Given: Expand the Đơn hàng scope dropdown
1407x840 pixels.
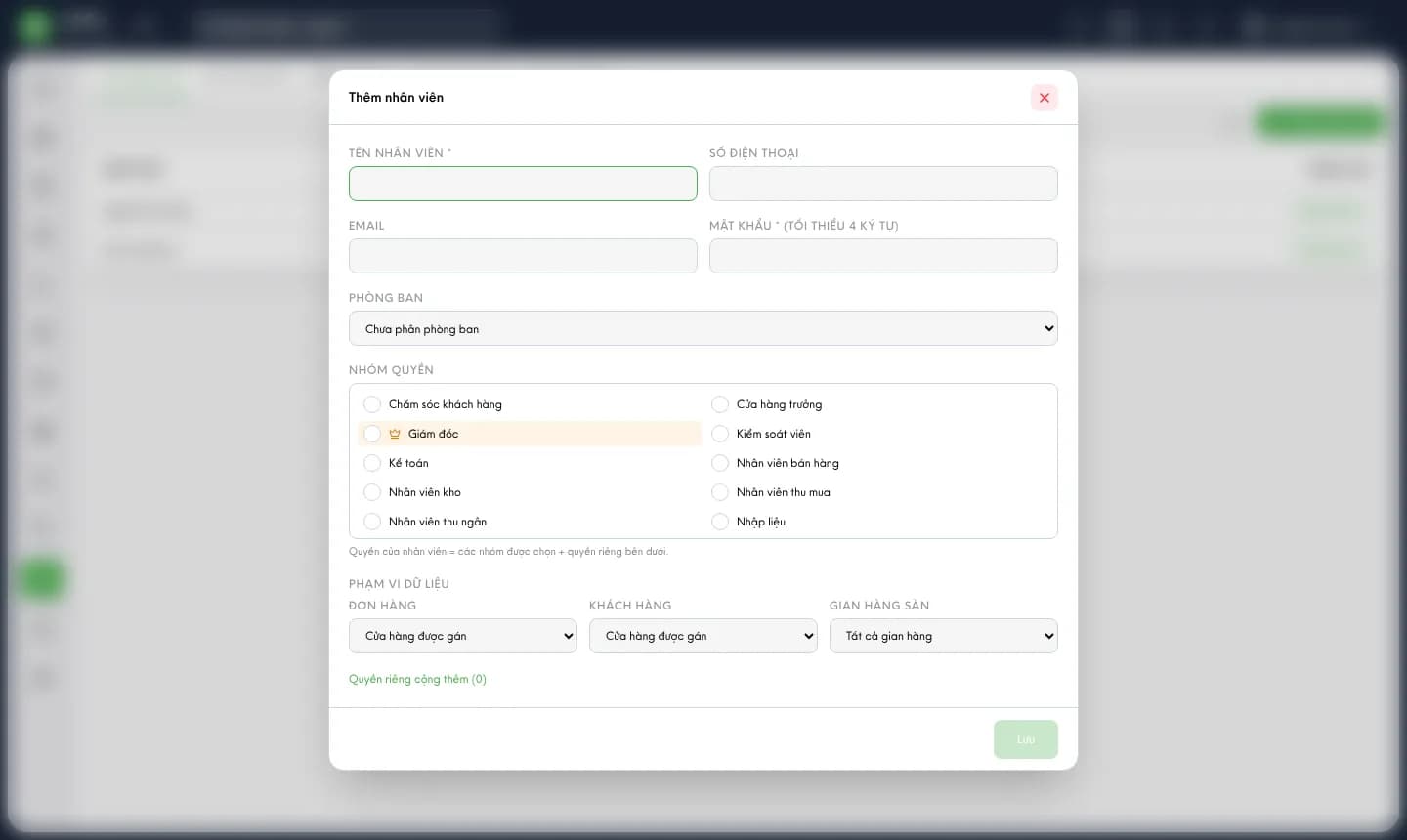Looking at the screenshot, I should point(463,636).
